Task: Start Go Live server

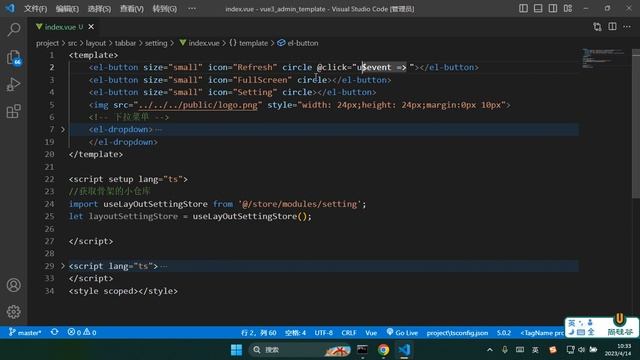Action: 402,333
